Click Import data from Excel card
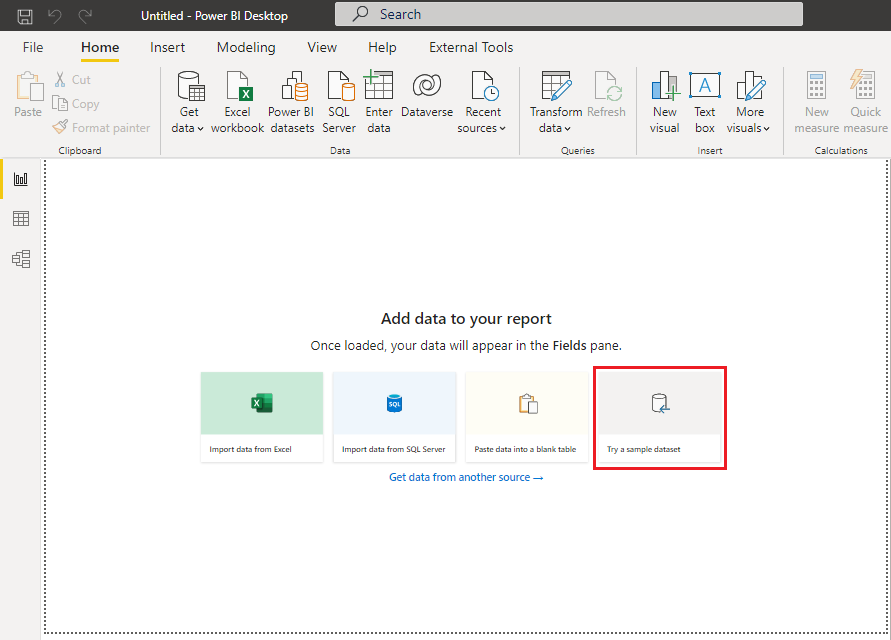This screenshot has width=891, height=640. (262, 417)
